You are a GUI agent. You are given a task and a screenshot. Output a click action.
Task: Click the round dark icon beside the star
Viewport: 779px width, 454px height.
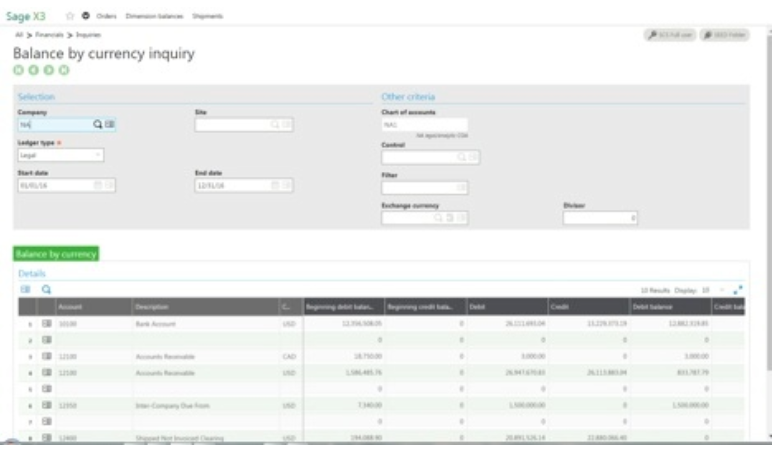pos(85,16)
